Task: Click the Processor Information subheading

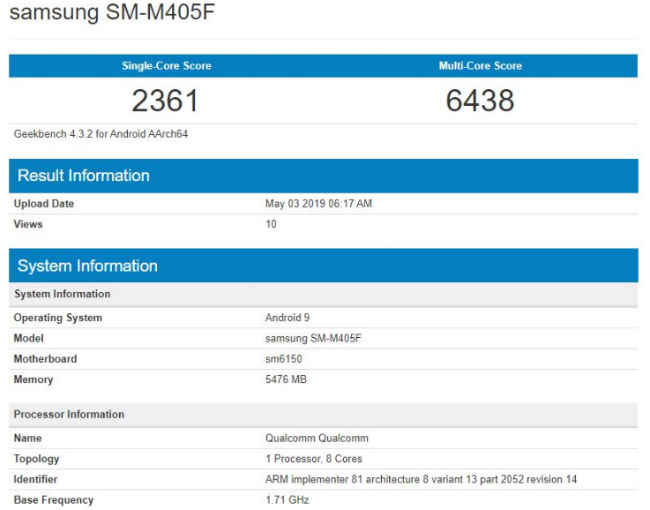Action: point(323,415)
